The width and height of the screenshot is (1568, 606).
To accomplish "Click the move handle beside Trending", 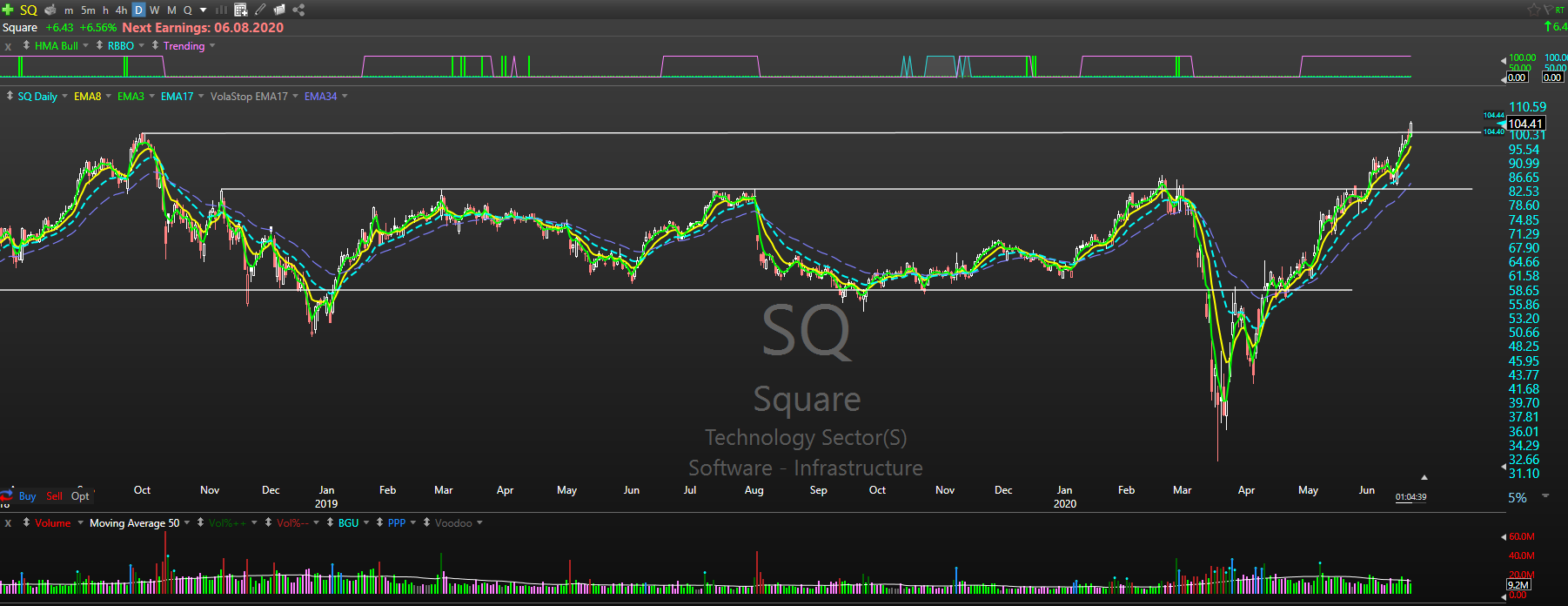I will click(155, 45).
